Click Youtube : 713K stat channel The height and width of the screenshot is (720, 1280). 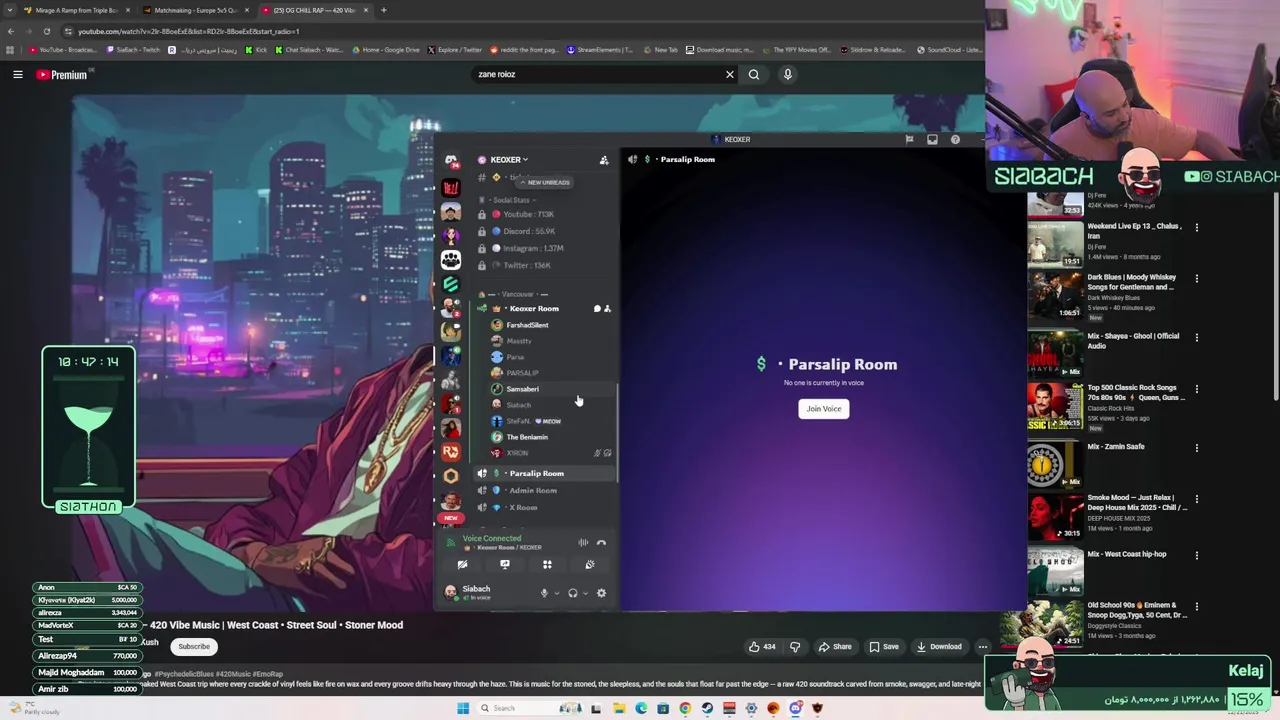546,214
